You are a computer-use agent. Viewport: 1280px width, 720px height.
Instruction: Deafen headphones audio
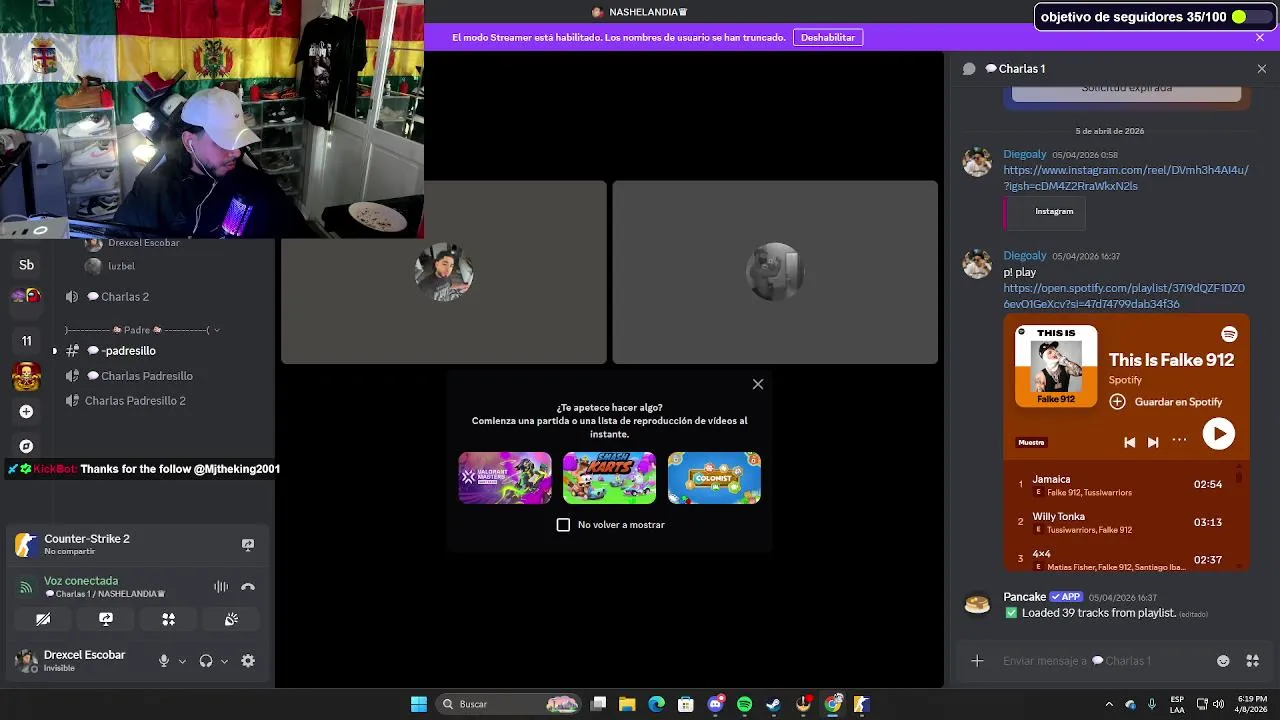(206, 661)
